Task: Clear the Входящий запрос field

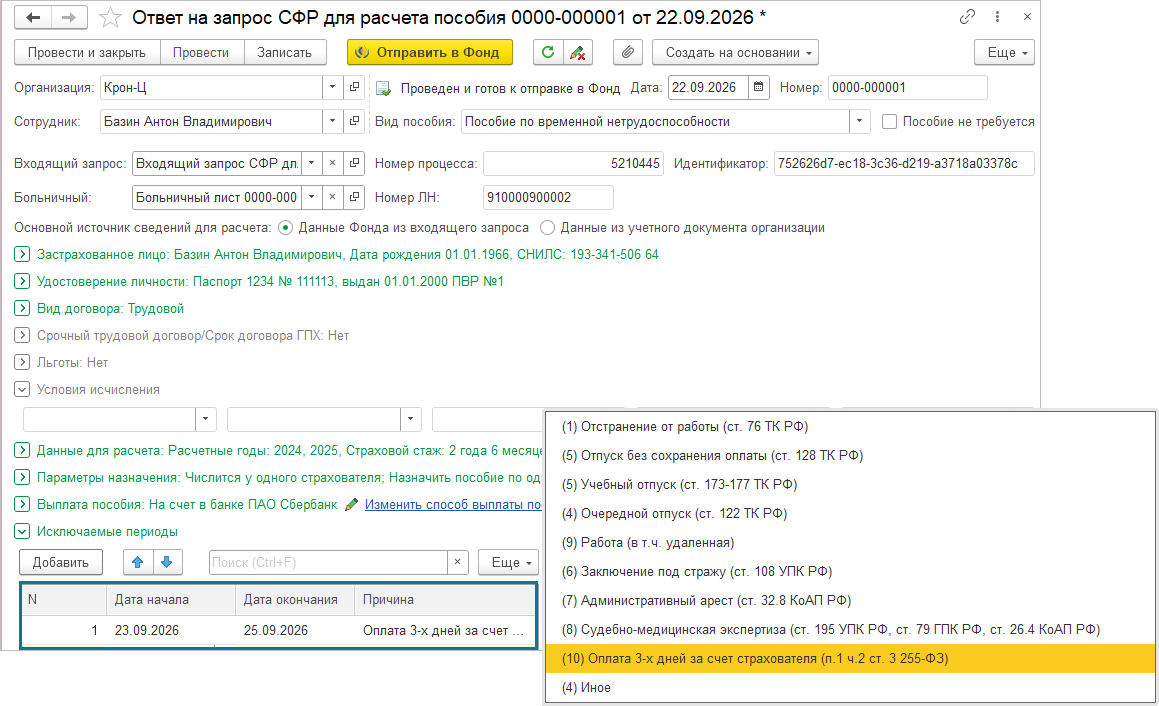Action: tap(333, 163)
